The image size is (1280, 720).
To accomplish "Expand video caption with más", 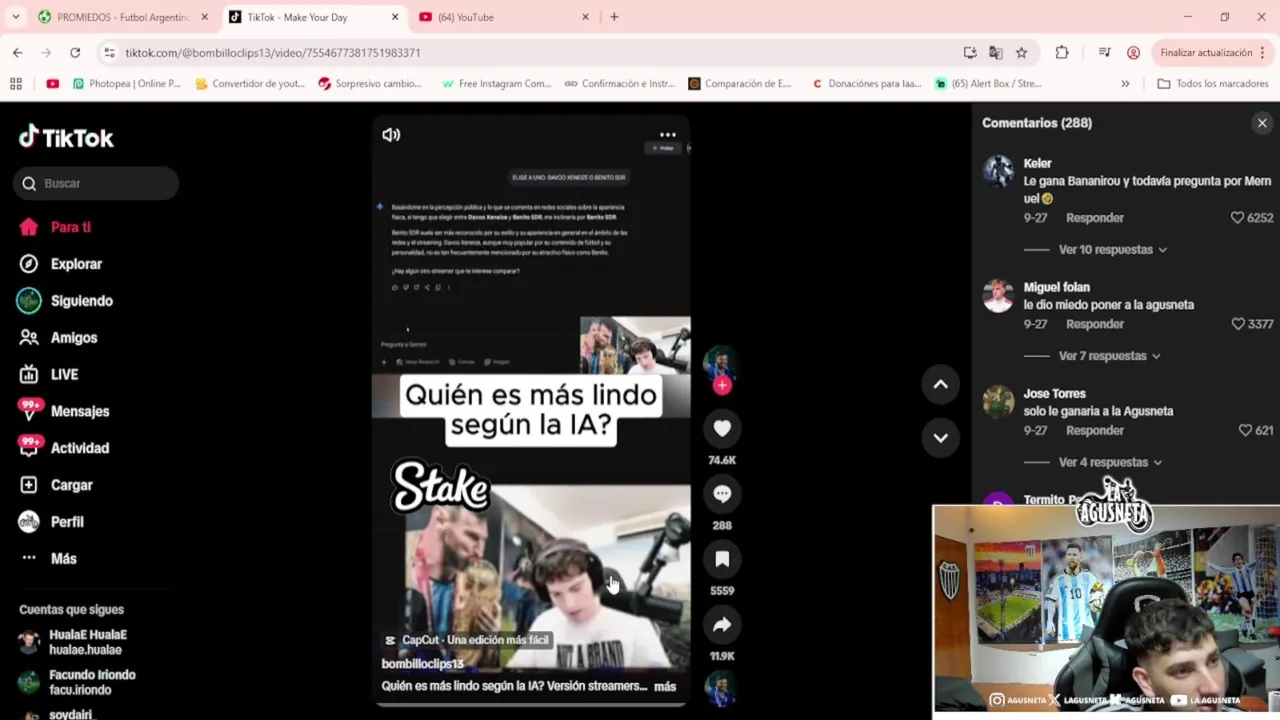I will (665, 687).
